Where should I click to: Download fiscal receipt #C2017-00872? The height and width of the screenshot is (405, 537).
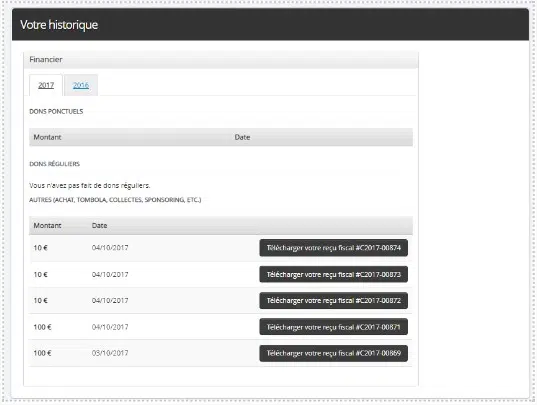click(x=334, y=301)
